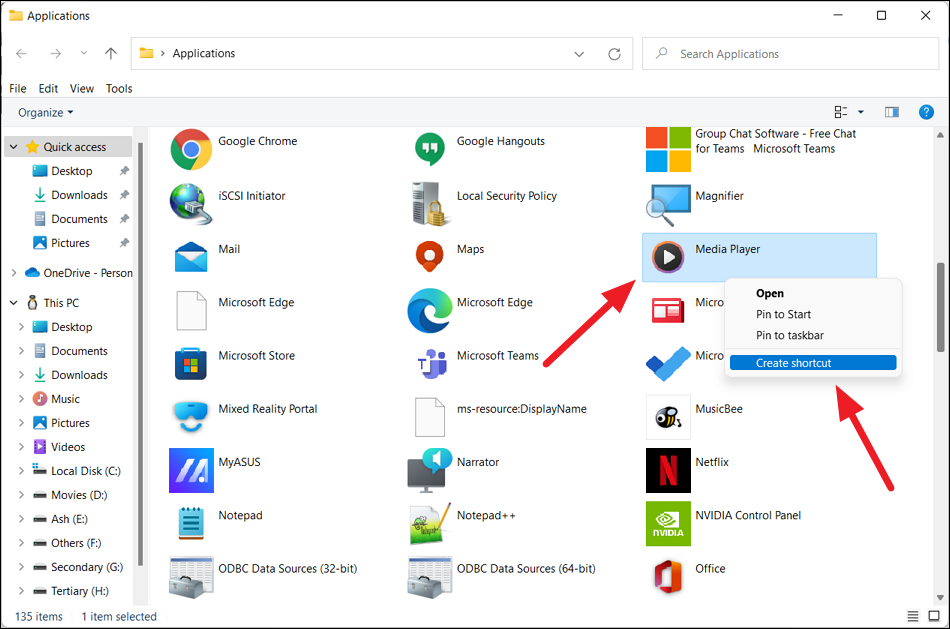This screenshot has width=950, height=629.
Task: Click the Search Applications field
Action: [800, 54]
